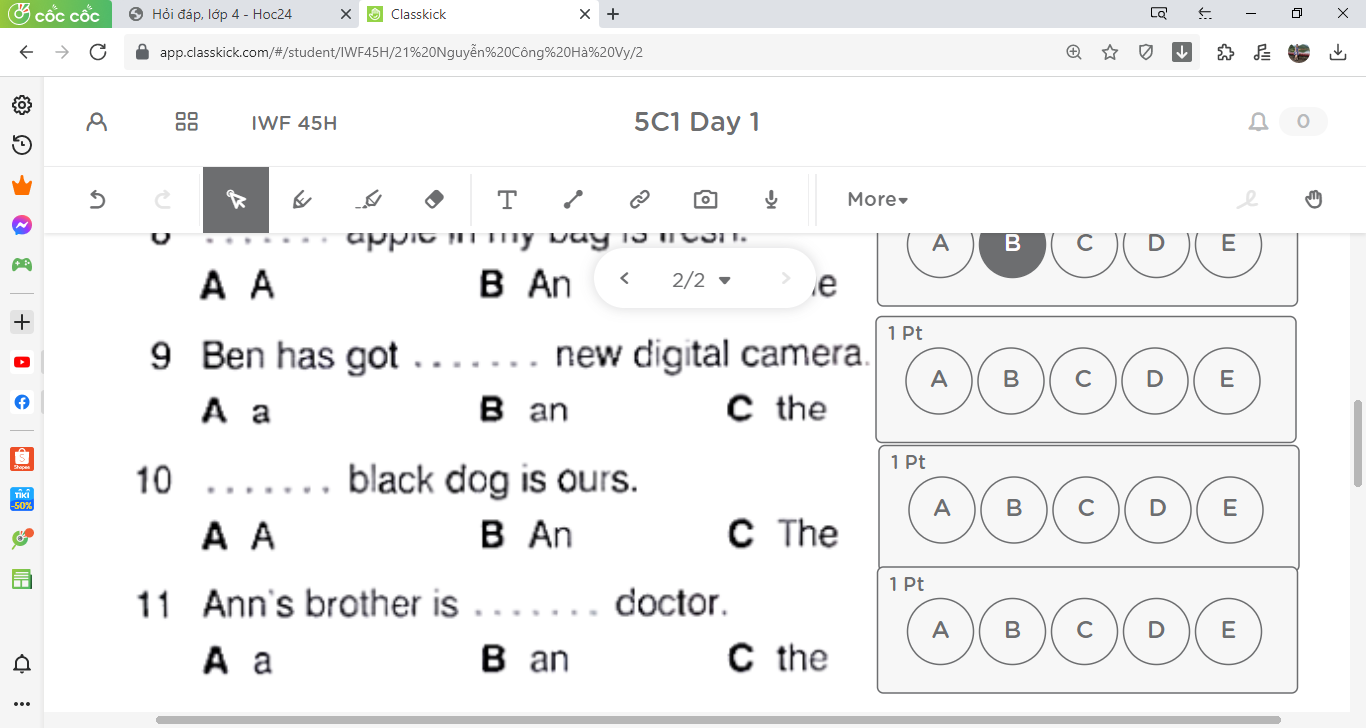Open browser extensions puzzle icon
The height and width of the screenshot is (728, 1366).
click(1225, 53)
